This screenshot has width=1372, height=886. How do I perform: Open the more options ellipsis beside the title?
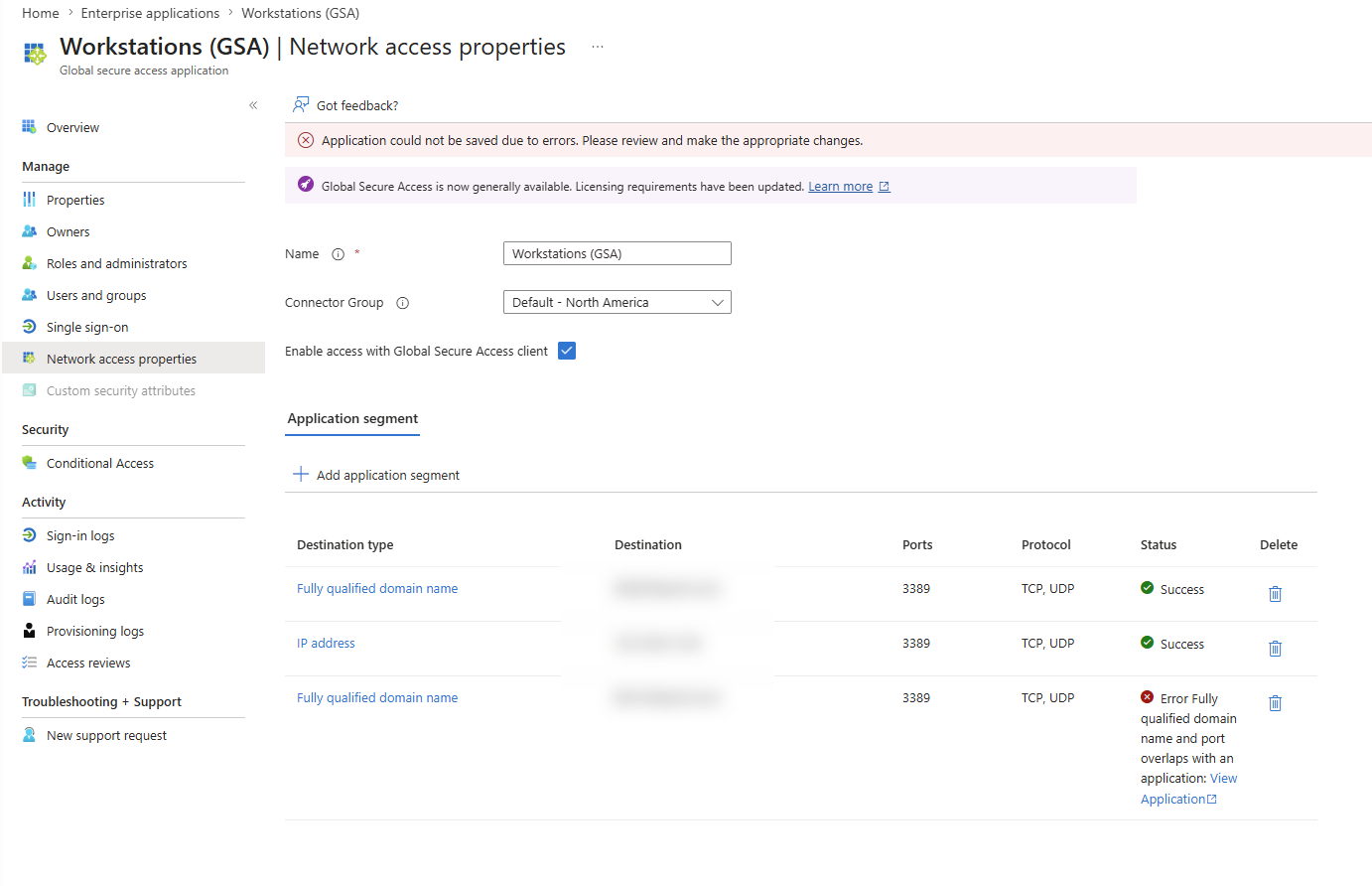tap(598, 47)
